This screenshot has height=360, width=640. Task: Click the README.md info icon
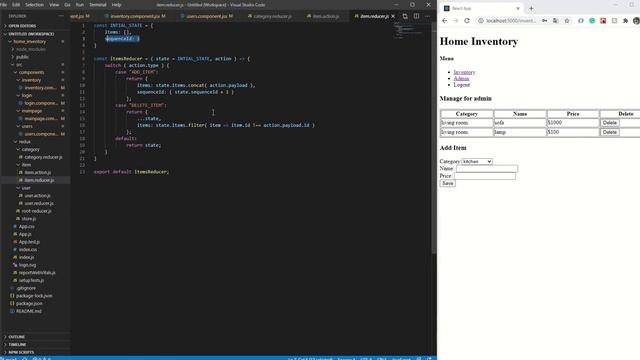(12, 311)
